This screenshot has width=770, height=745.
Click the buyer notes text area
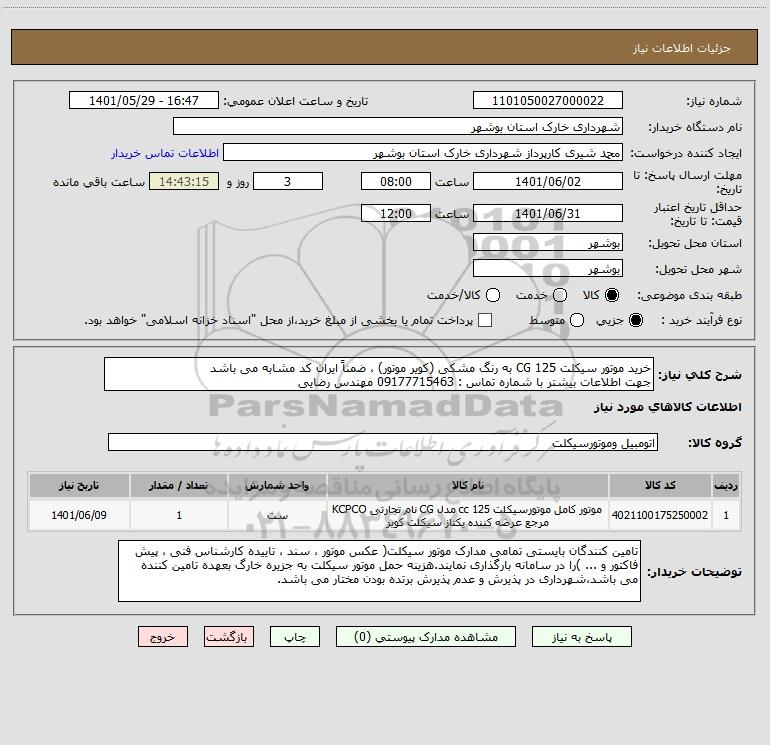(380, 571)
